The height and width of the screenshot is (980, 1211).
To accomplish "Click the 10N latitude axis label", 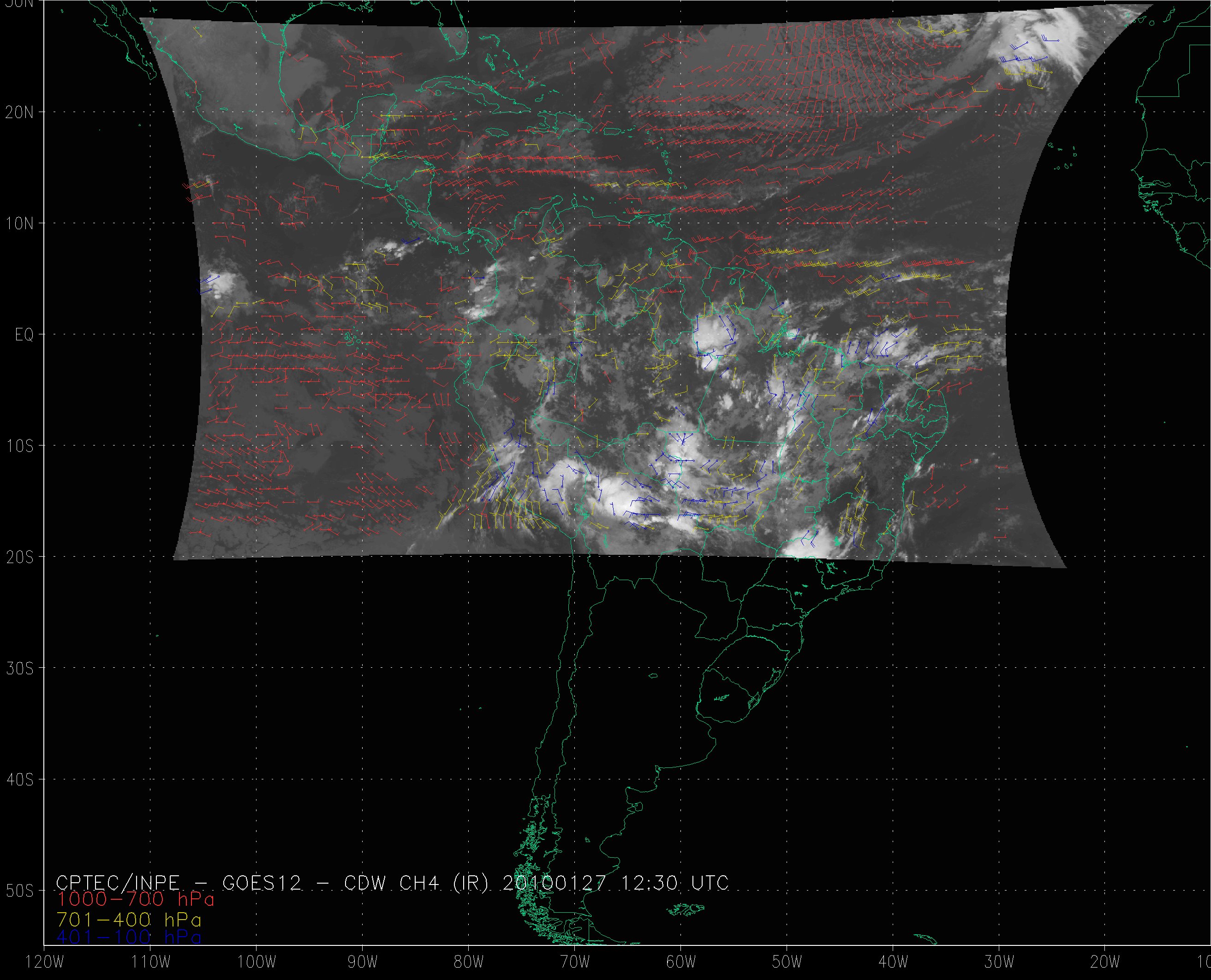I will pos(20,224).
